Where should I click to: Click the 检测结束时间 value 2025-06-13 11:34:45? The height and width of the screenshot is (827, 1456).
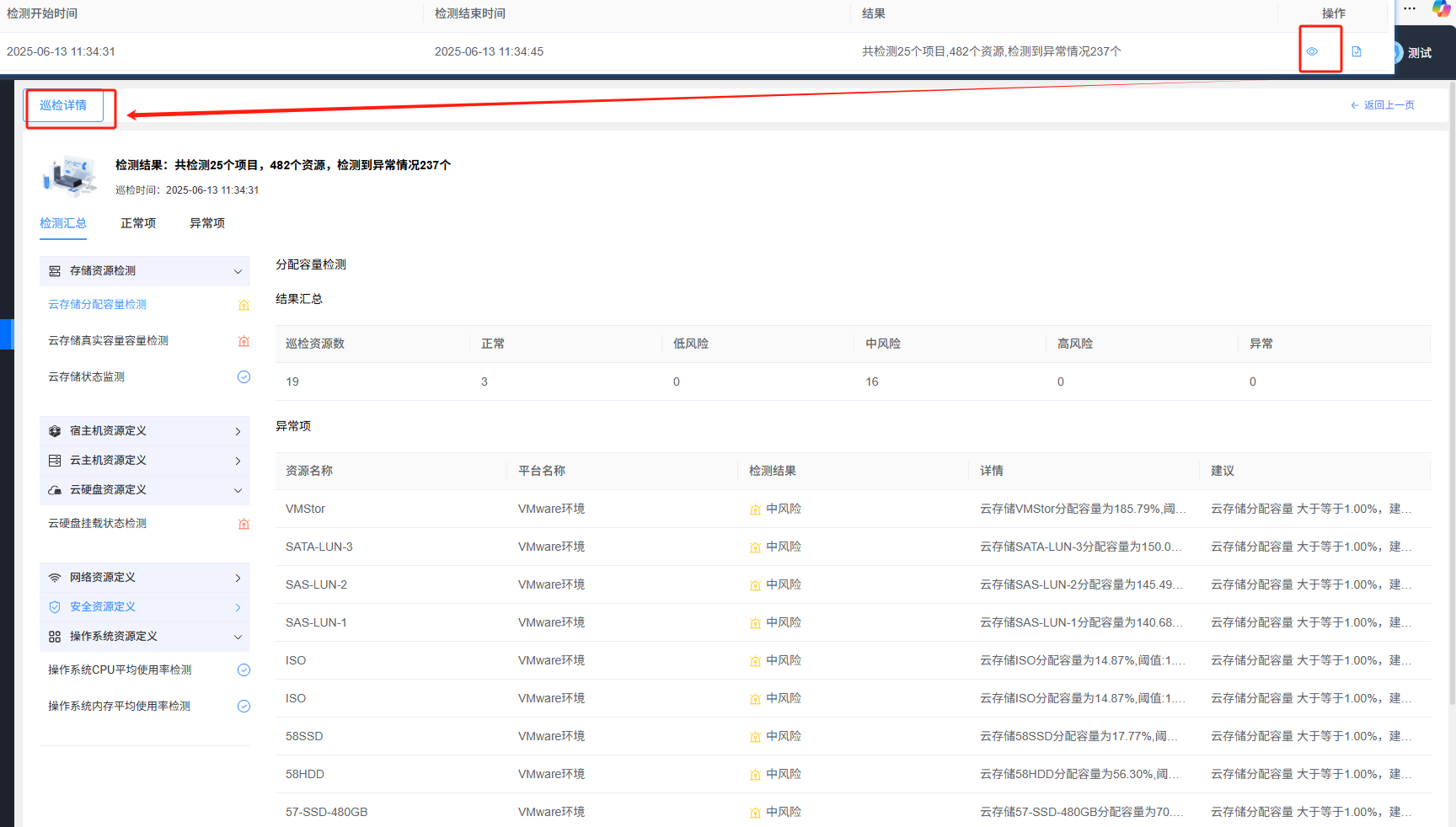click(489, 51)
